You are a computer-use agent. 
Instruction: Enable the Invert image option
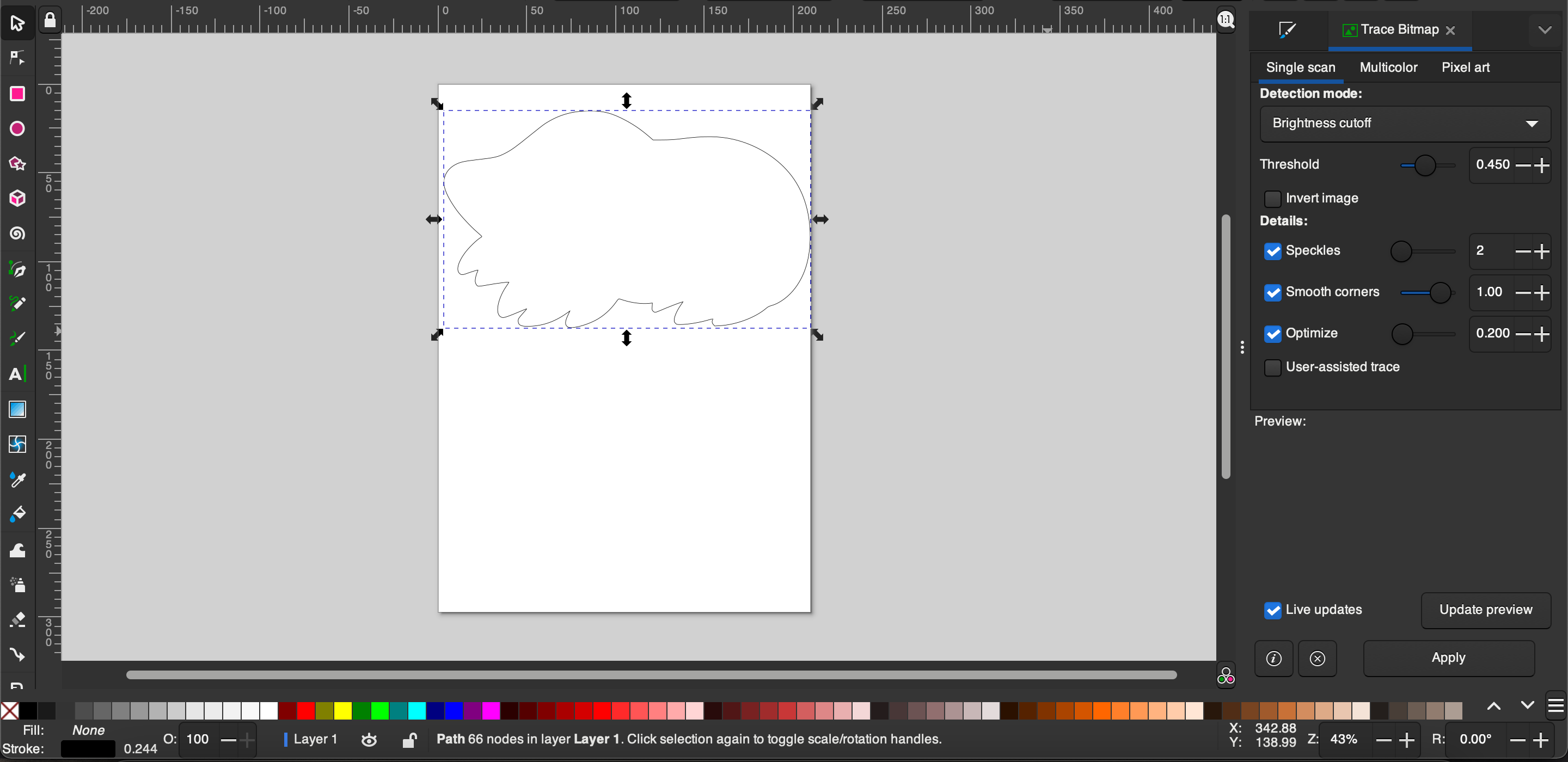coord(1273,199)
